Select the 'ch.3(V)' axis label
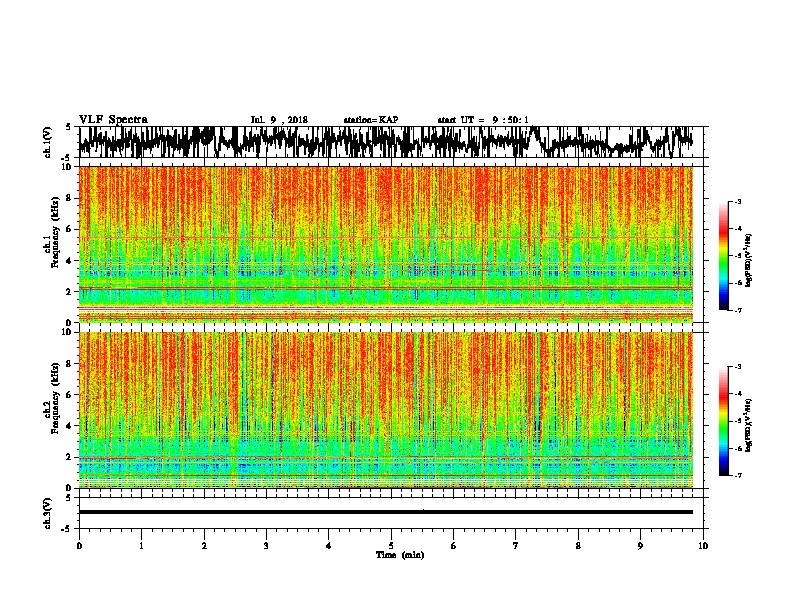 48,514
